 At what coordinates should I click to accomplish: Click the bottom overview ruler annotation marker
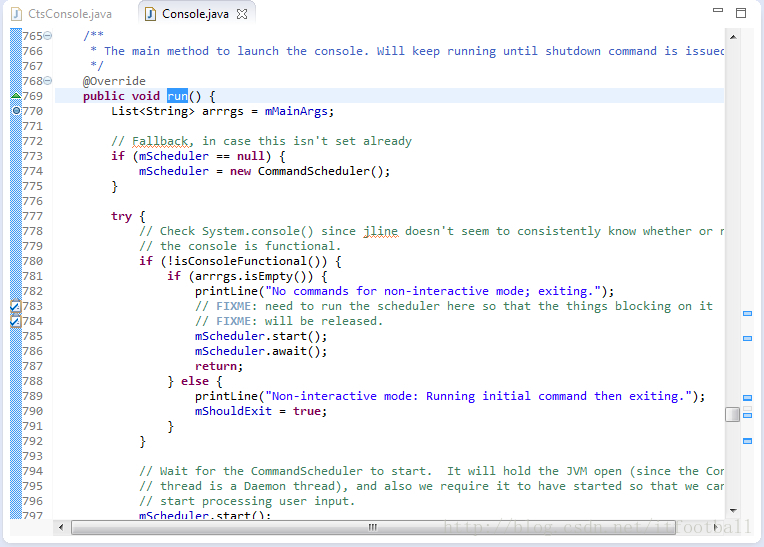coord(747,441)
